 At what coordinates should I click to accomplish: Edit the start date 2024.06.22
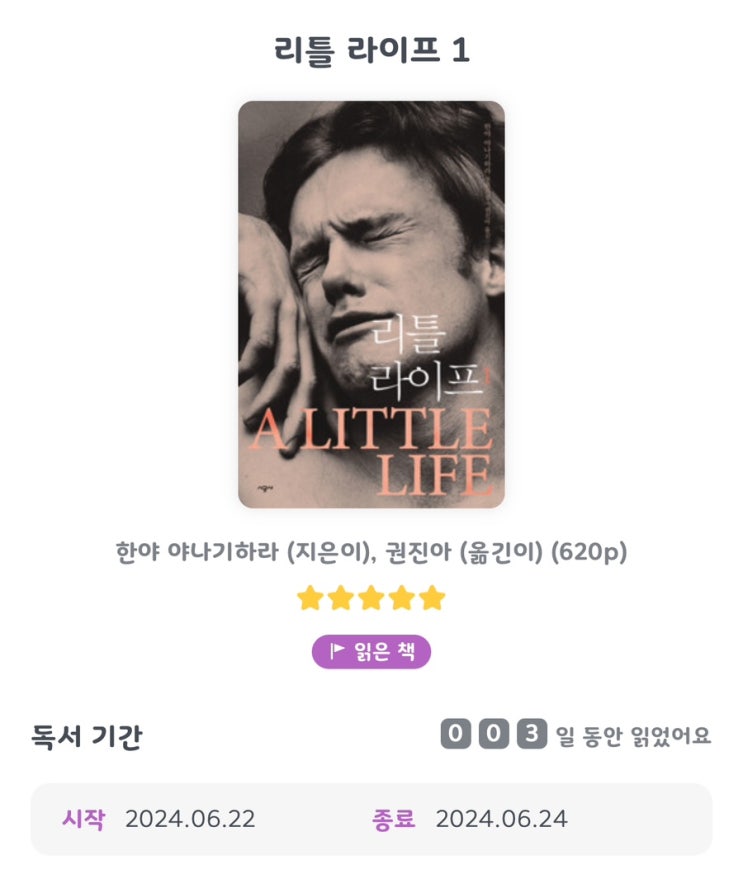click(x=190, y=819)
